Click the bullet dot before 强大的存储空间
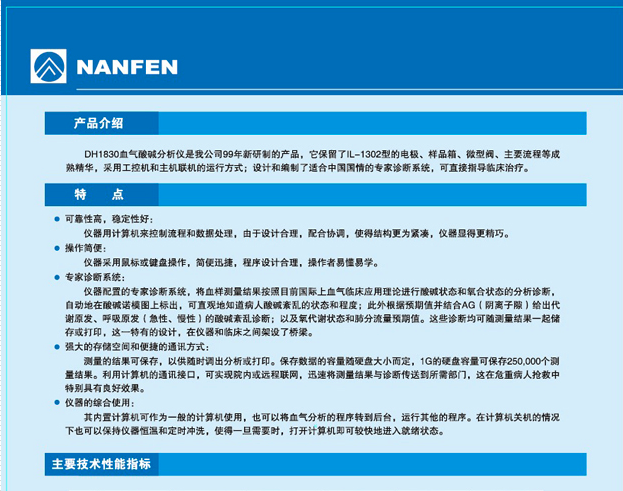Viewport: 623px width, 491px height. pos(57,346)
